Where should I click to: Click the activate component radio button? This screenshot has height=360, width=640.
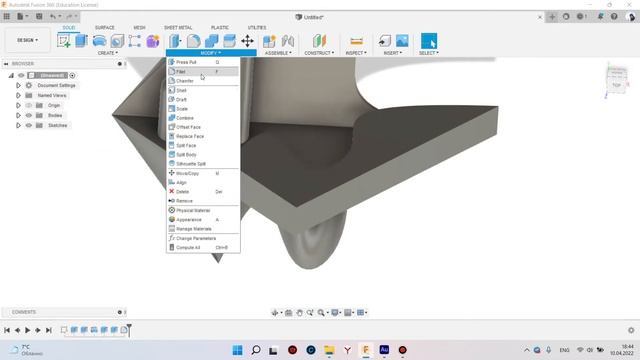[72, 76]
